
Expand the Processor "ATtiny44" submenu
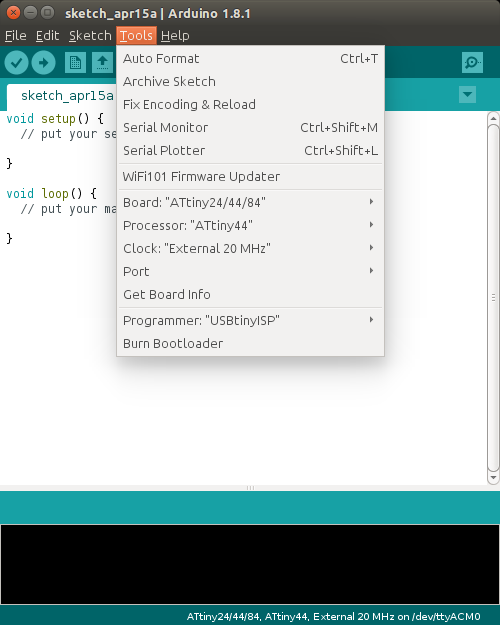250,226
